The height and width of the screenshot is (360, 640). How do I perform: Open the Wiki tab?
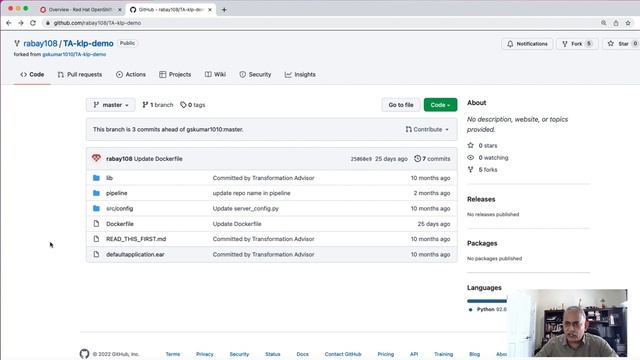(x=215, y=74)
